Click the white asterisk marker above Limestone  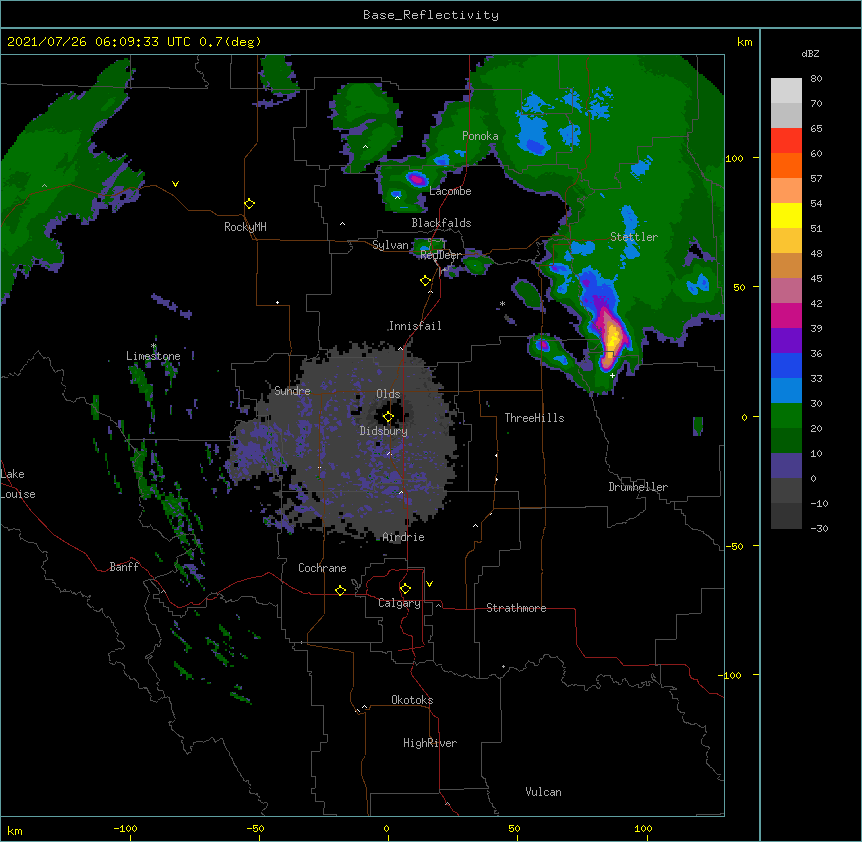[x=154, y=346]
